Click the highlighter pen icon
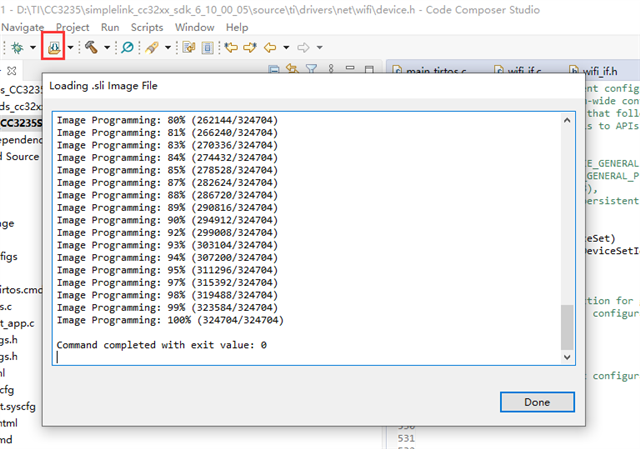The image size is (640, 449). point(152,48)
